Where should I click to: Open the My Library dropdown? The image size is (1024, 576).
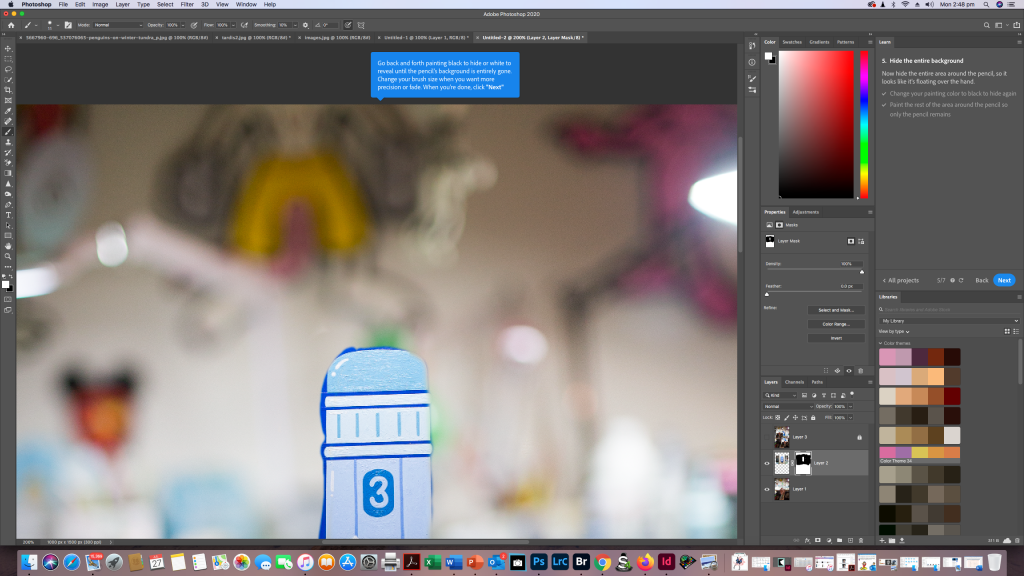coord(948,321)
